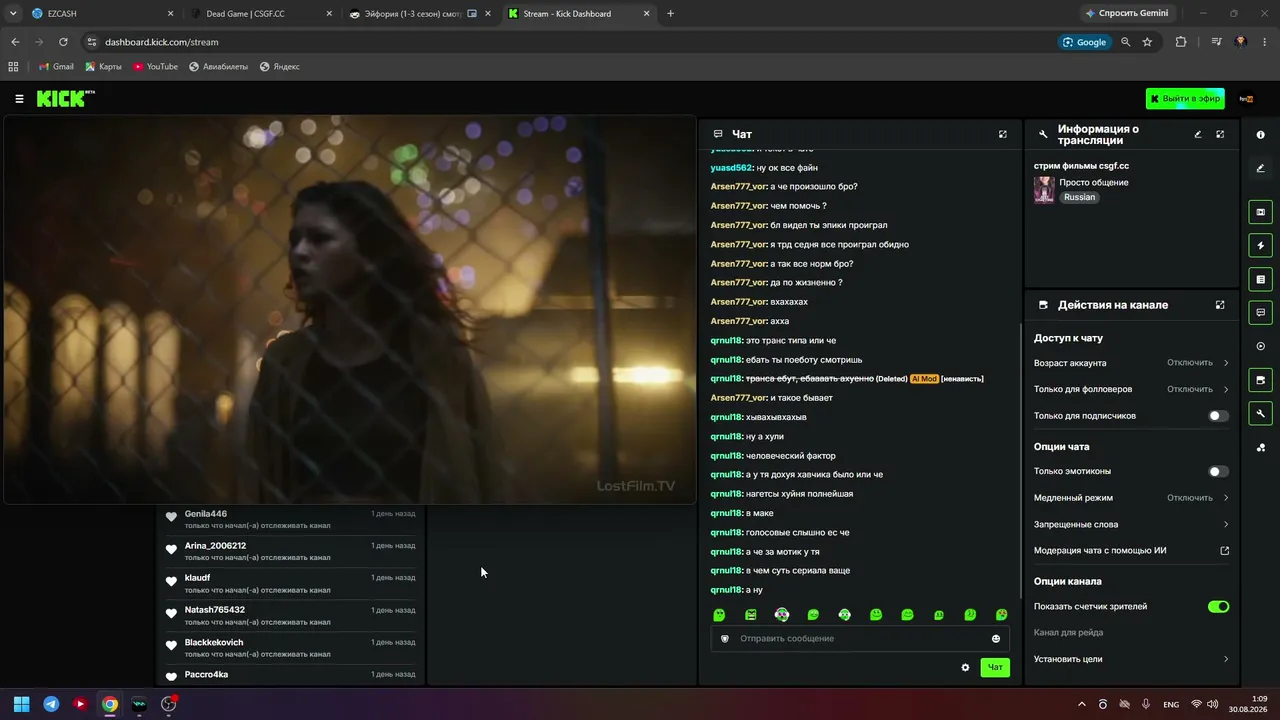Toggle the lightning bolt widget in sidebar
1280x720 pixels.
(1260, 245)
